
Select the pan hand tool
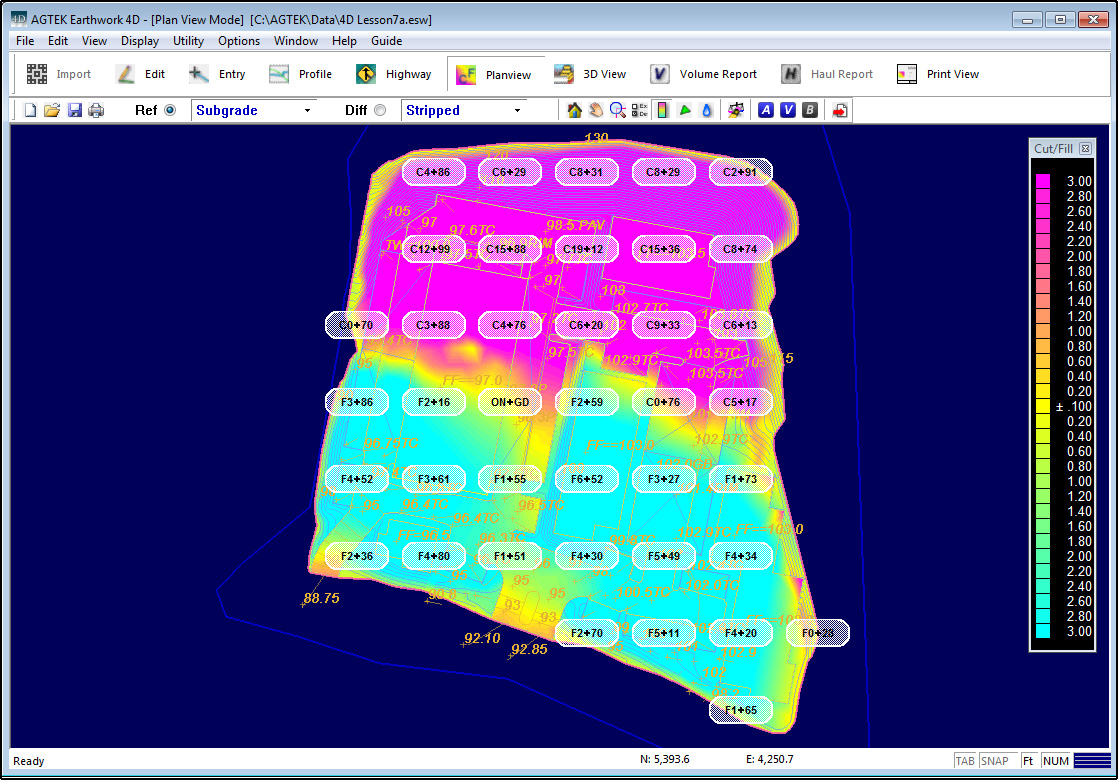(x=596, y=110)
